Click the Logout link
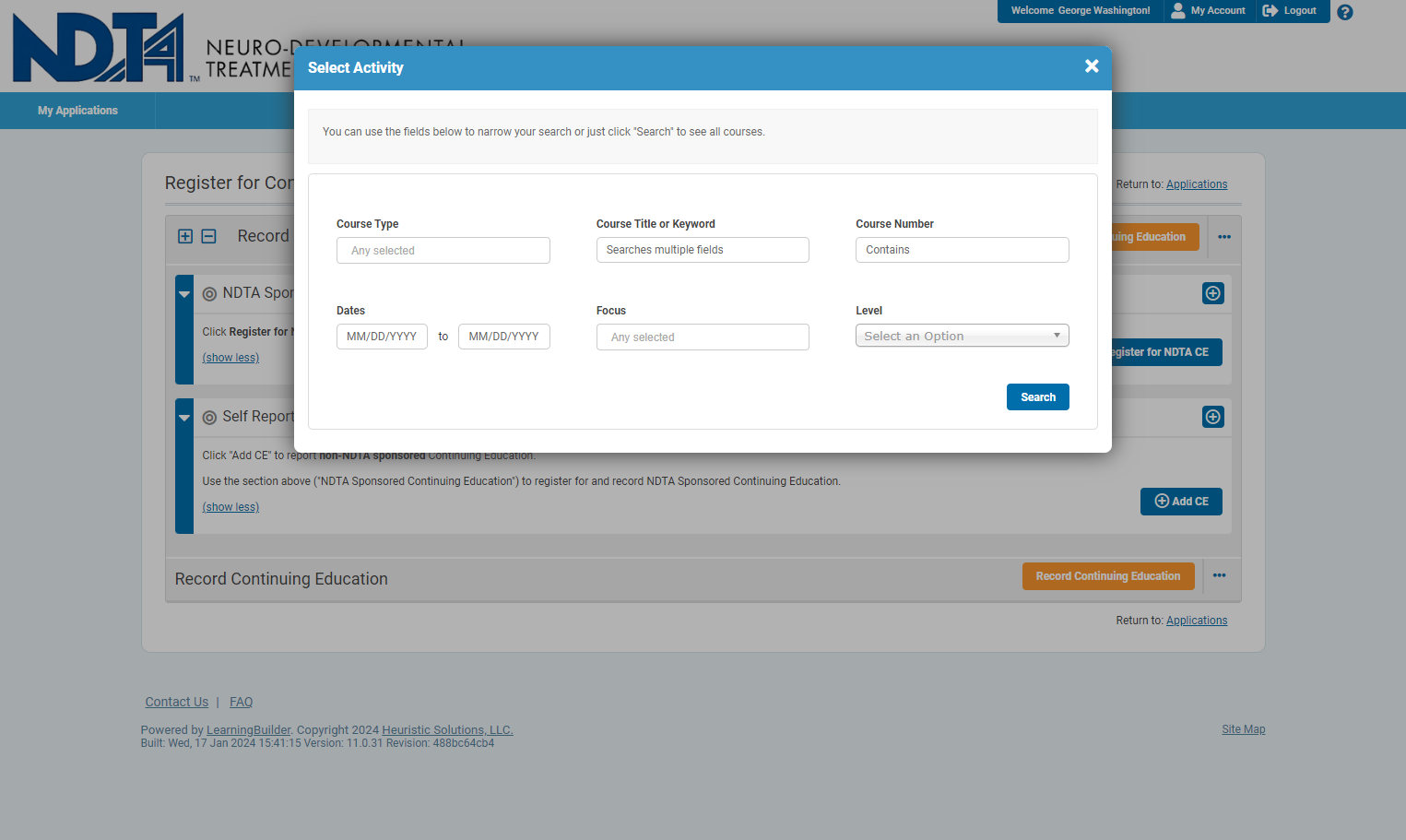Image resolution: width=1406 pixels, height=840 pixels. click(1300, 11)
